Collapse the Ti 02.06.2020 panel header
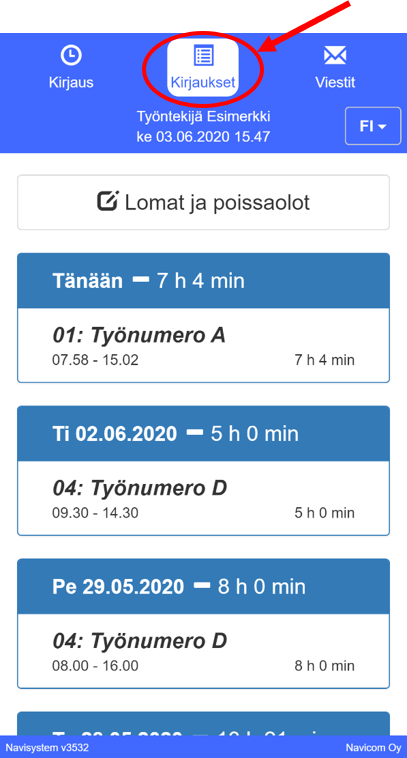This screenshot has width=407, height=758. click(x=204, y=434)
